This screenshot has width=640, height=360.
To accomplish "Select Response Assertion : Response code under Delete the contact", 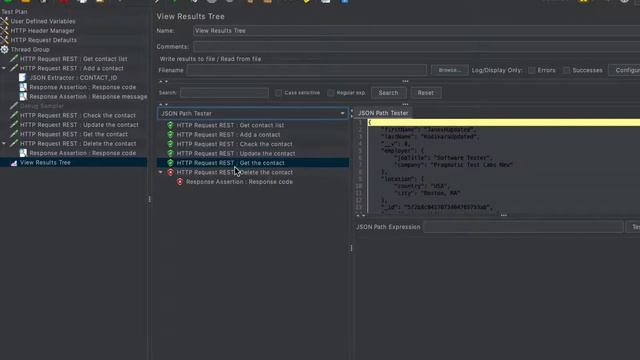I will (82, 153).
